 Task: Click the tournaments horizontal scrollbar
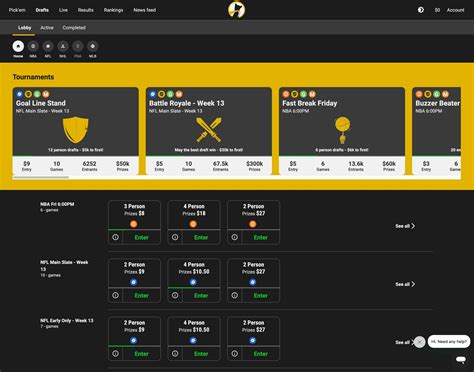pos(41,177)
